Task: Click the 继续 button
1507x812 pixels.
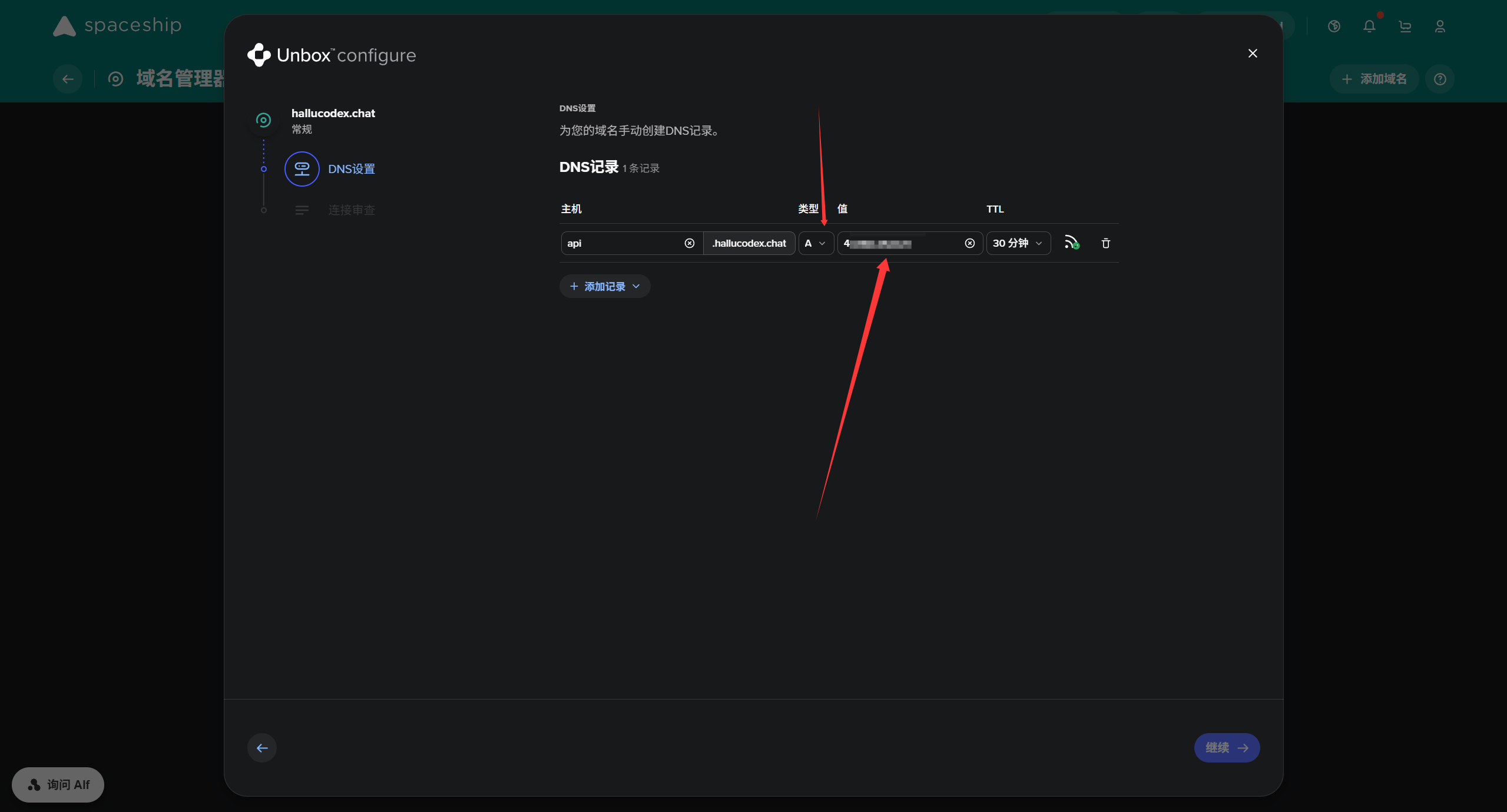Action: (1227, 748)
